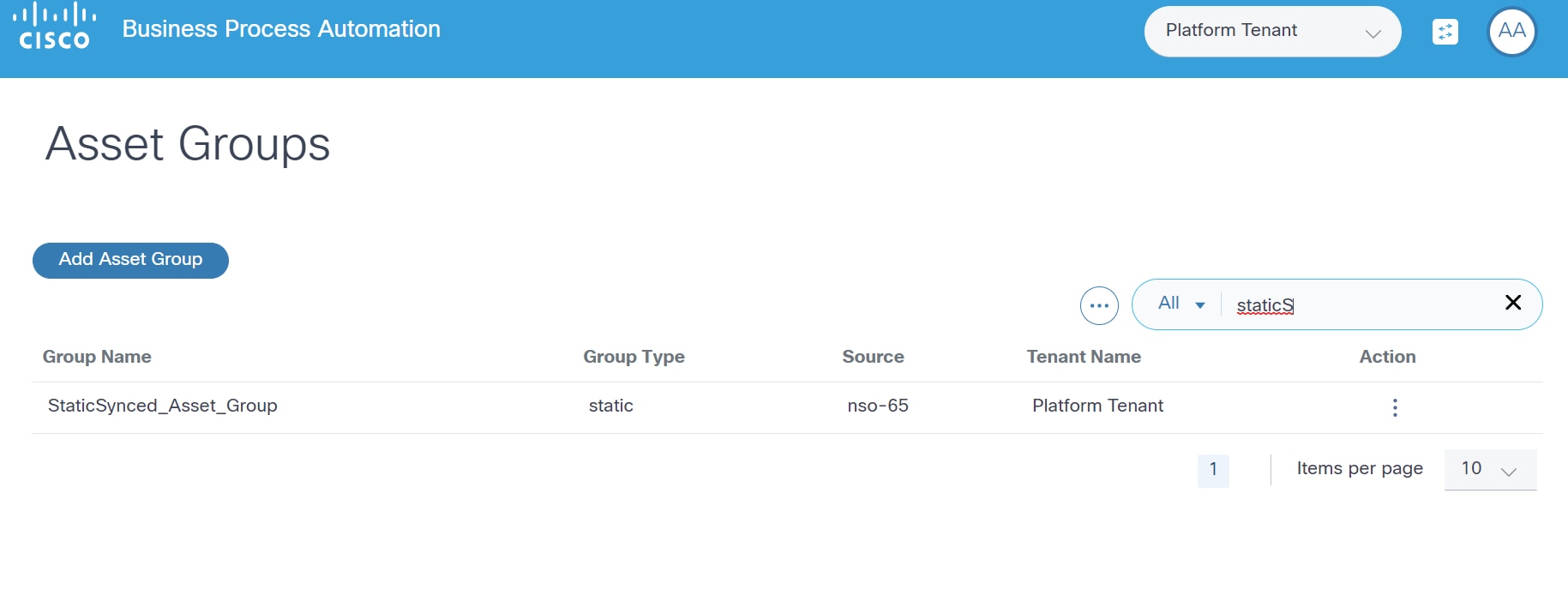Click the Add Asset Group button
The image size is (1568, 614).
pos(130,260)
